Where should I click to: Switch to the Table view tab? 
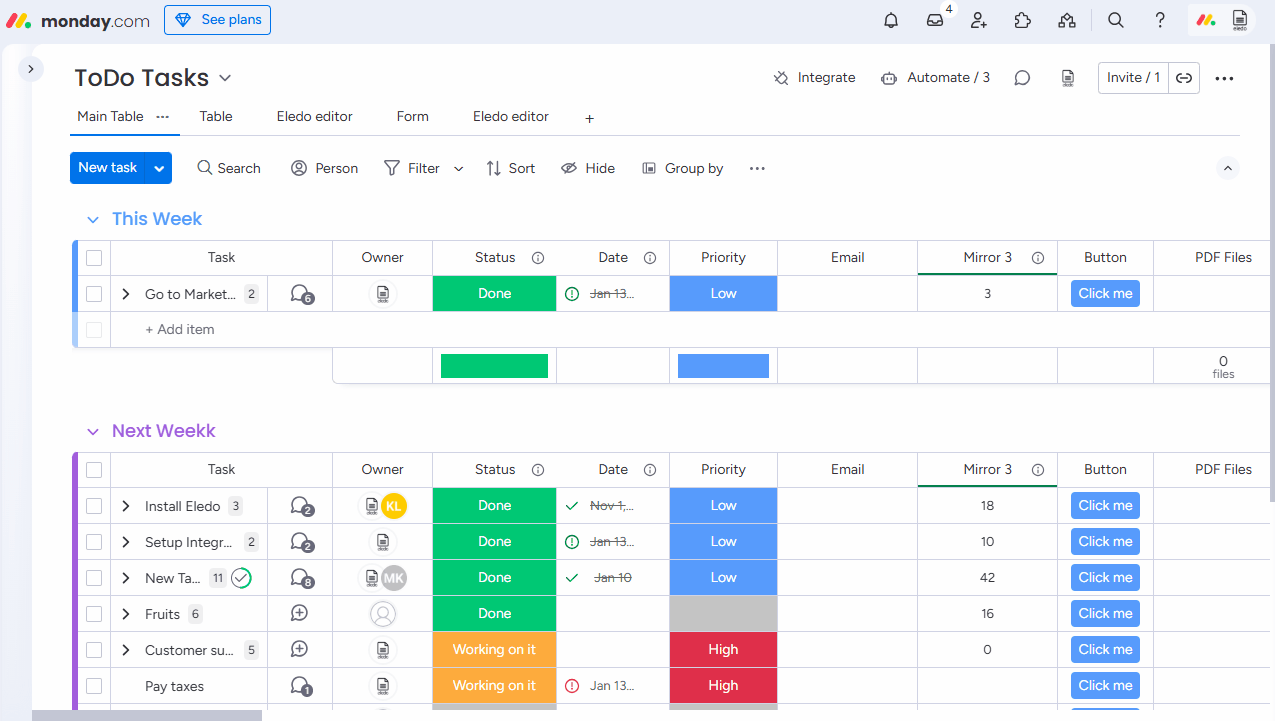point(216,117)
